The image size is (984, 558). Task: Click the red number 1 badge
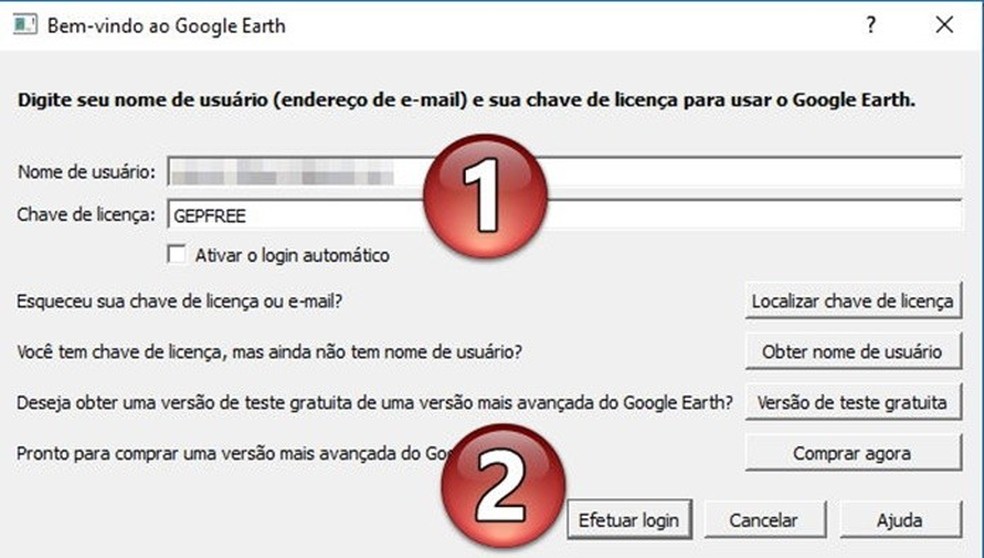coord(485,196)
